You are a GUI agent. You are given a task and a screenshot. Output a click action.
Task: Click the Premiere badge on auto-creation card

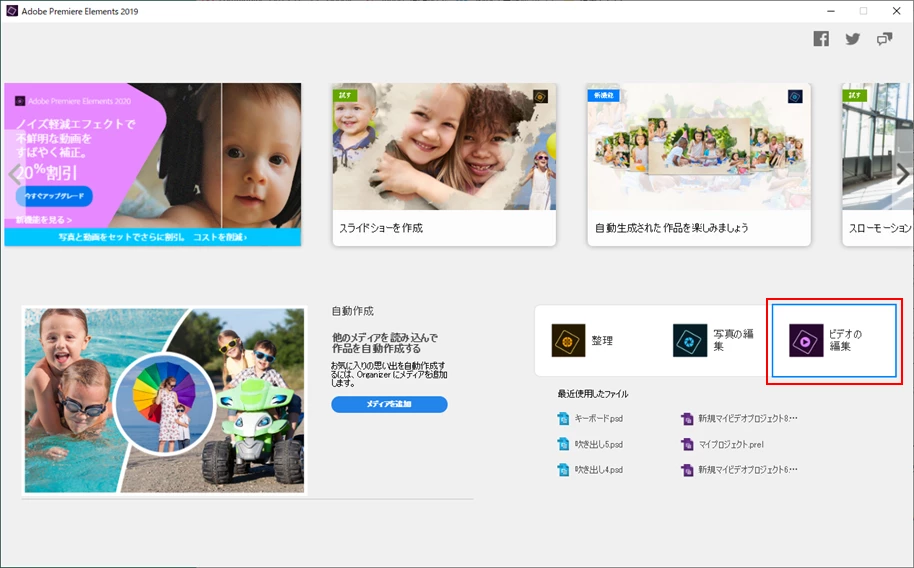pos(795,96)
